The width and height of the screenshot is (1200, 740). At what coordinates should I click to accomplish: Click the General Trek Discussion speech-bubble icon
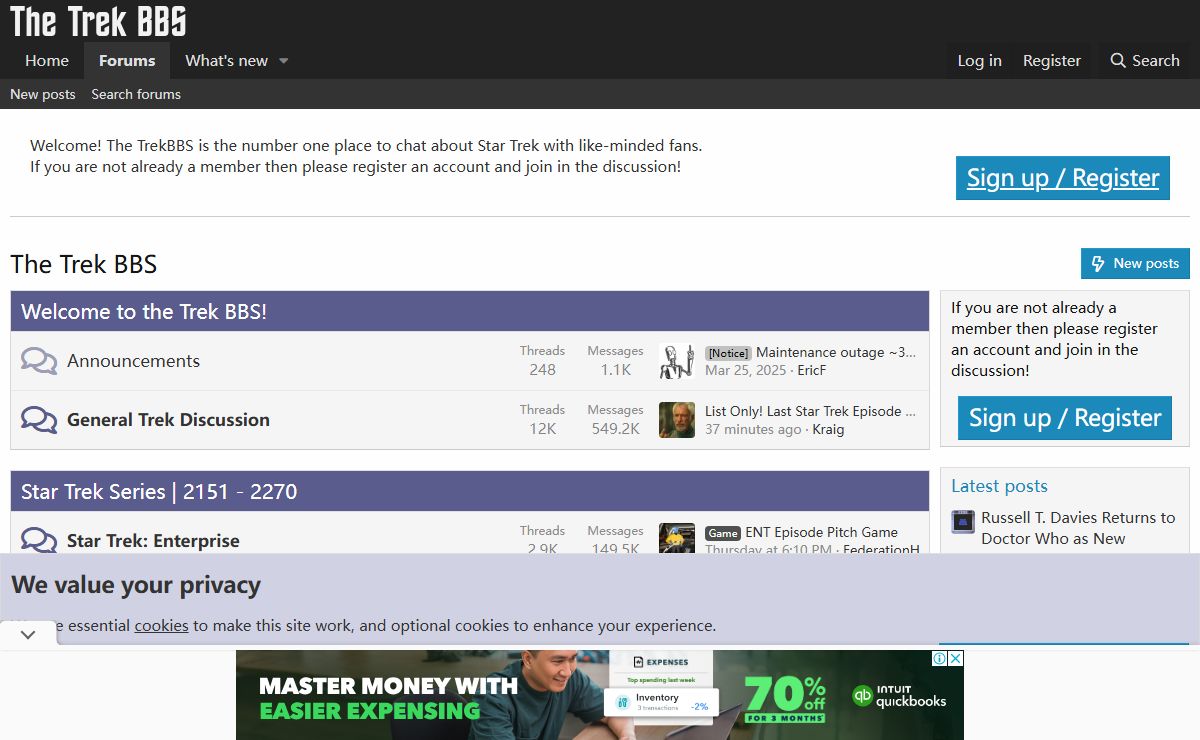coord(39,420)
